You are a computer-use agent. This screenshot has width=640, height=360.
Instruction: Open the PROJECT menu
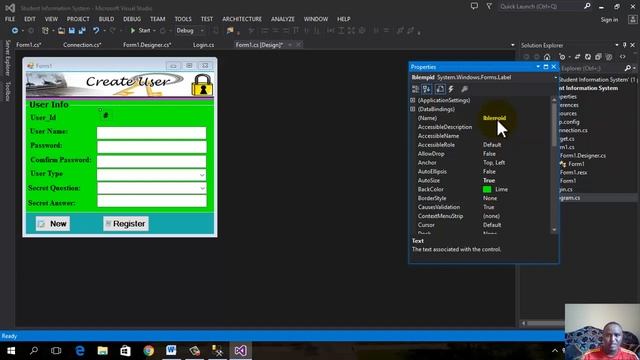click(78, 19)
